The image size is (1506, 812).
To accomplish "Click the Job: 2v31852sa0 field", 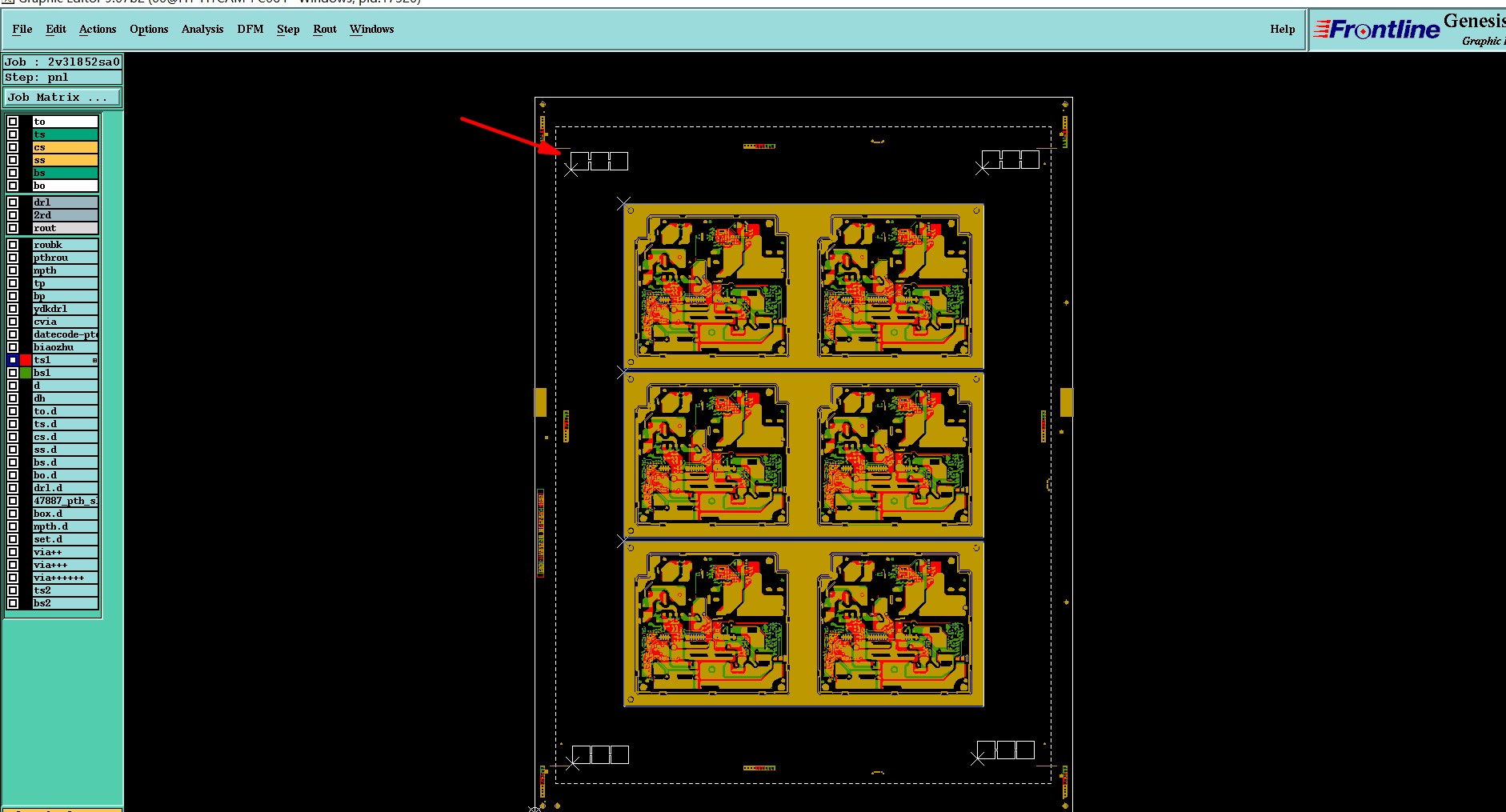I will click(62, 62).
